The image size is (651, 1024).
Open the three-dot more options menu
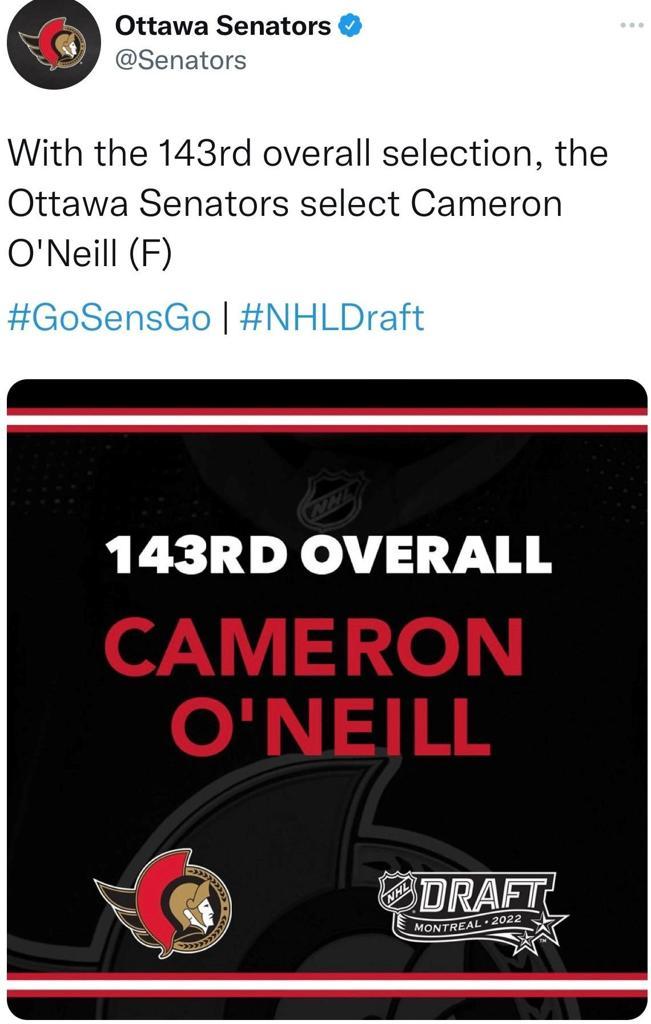[631, 26]
